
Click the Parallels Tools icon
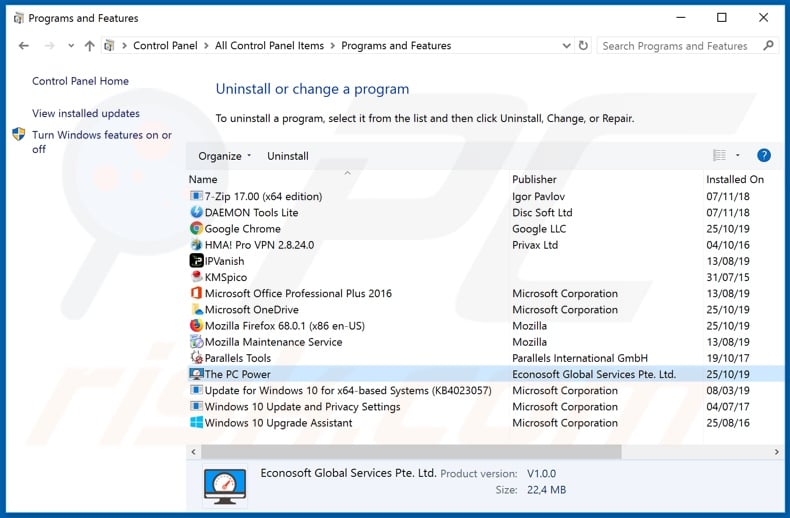click(196, 358)
